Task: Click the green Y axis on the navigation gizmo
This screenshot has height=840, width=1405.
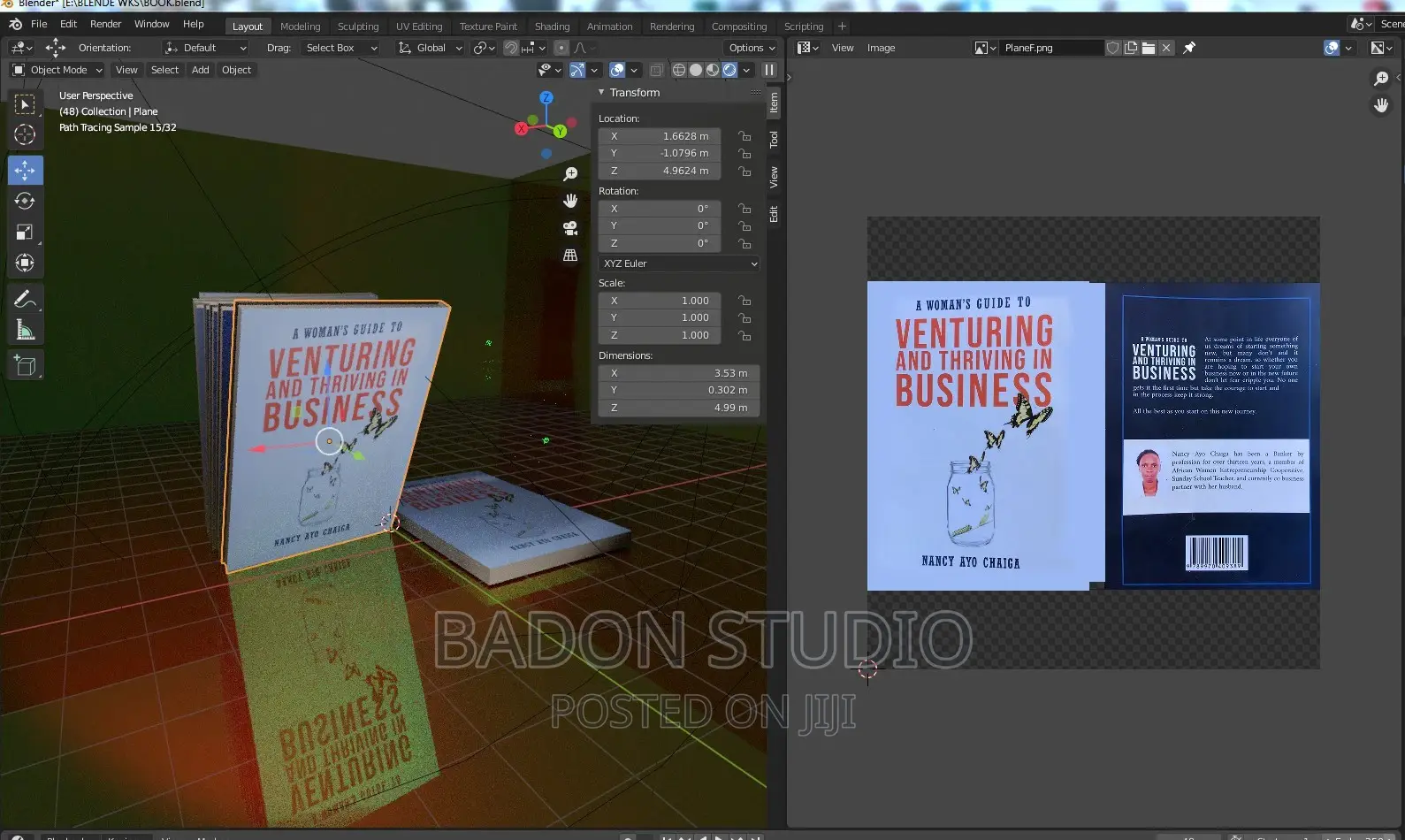Action: (x=560, y=131)
